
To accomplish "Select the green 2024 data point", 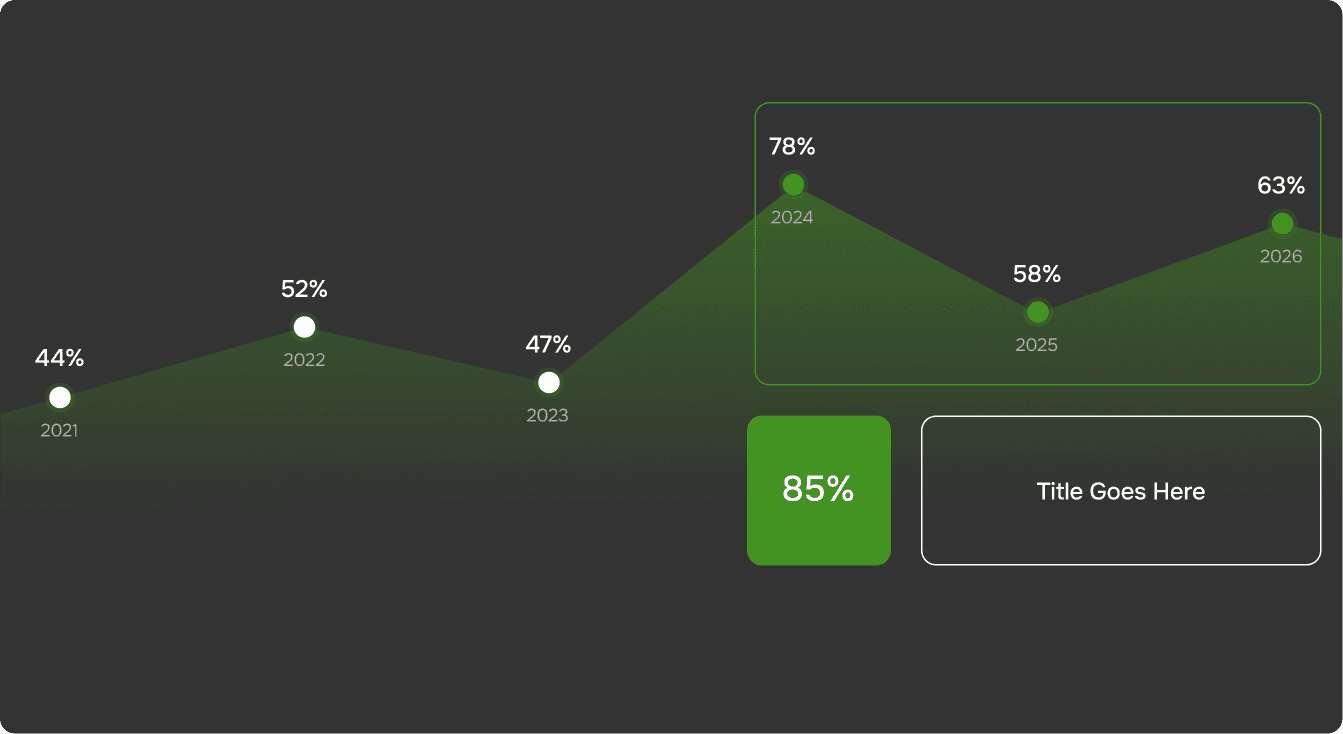I will 793,184.
